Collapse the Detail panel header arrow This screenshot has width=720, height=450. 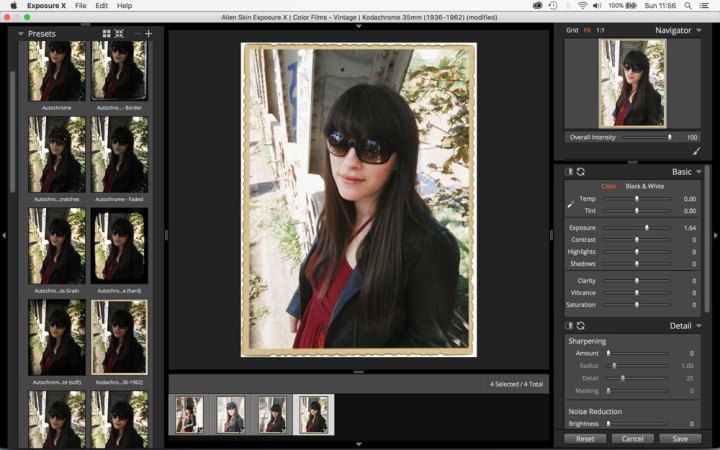(699, 326)
